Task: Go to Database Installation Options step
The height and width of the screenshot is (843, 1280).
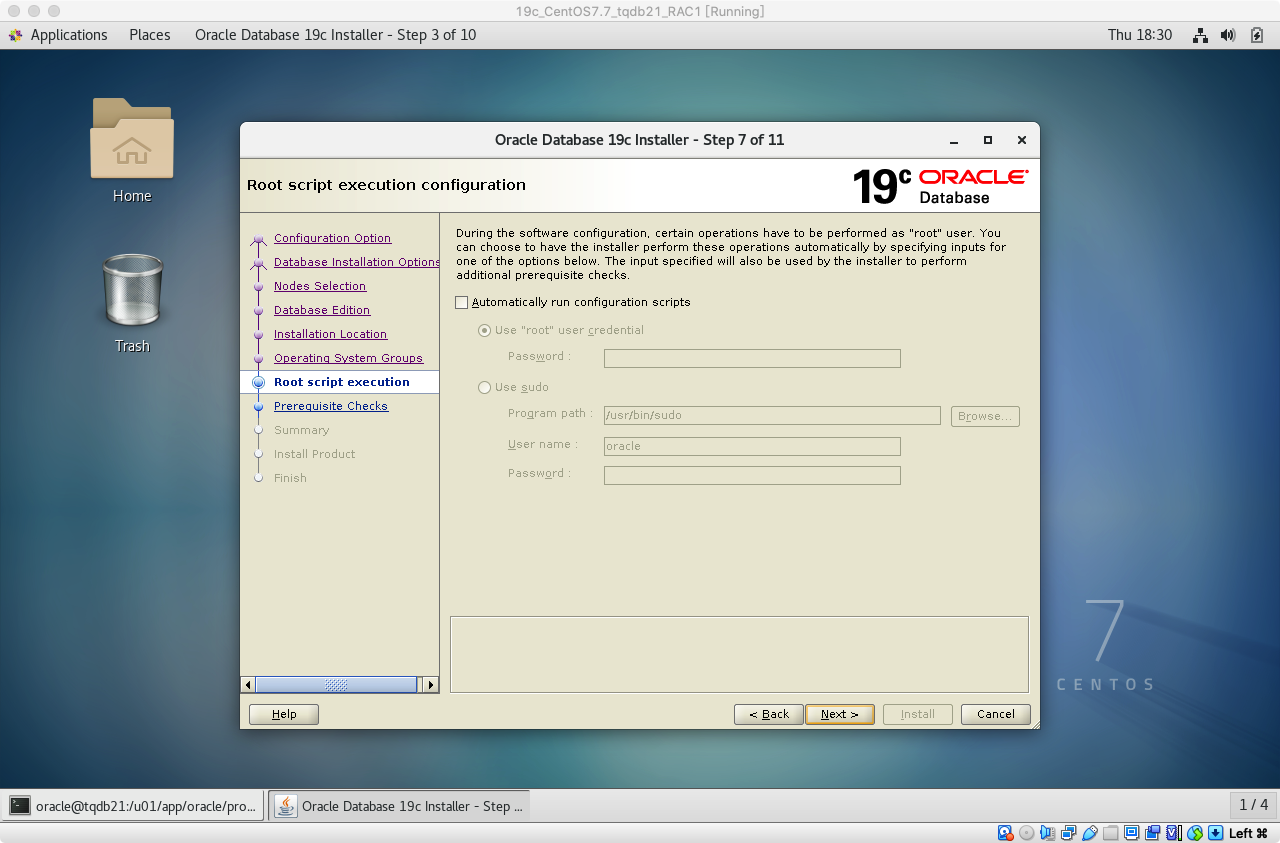Action: click(x=356, y=262)
